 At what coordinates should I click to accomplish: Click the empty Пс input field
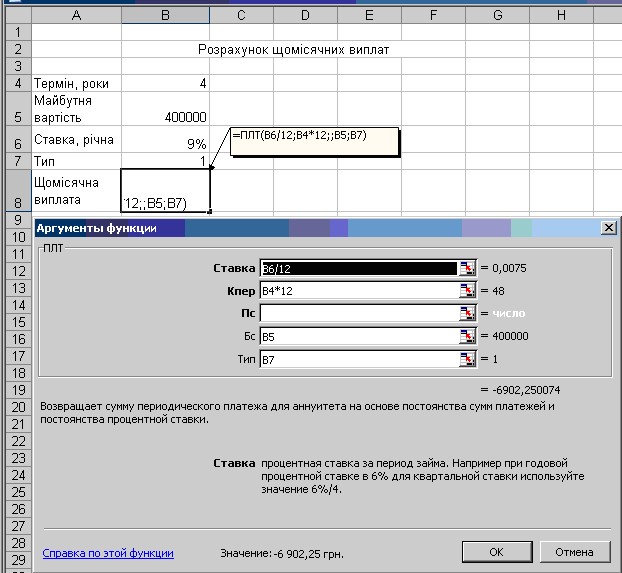tap(358, 314)
